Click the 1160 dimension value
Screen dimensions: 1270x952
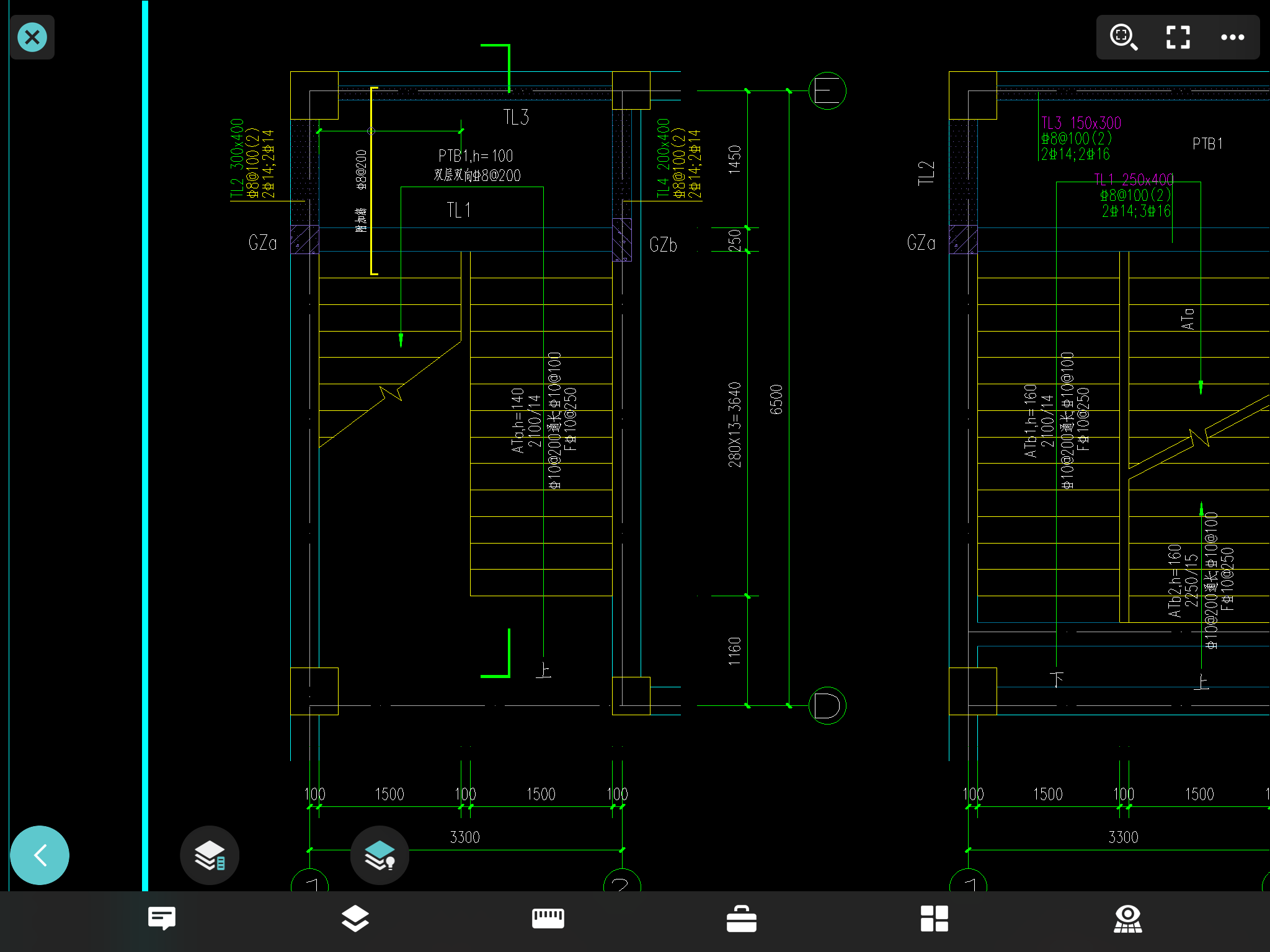pyautogui.click(x=734, y=651)
